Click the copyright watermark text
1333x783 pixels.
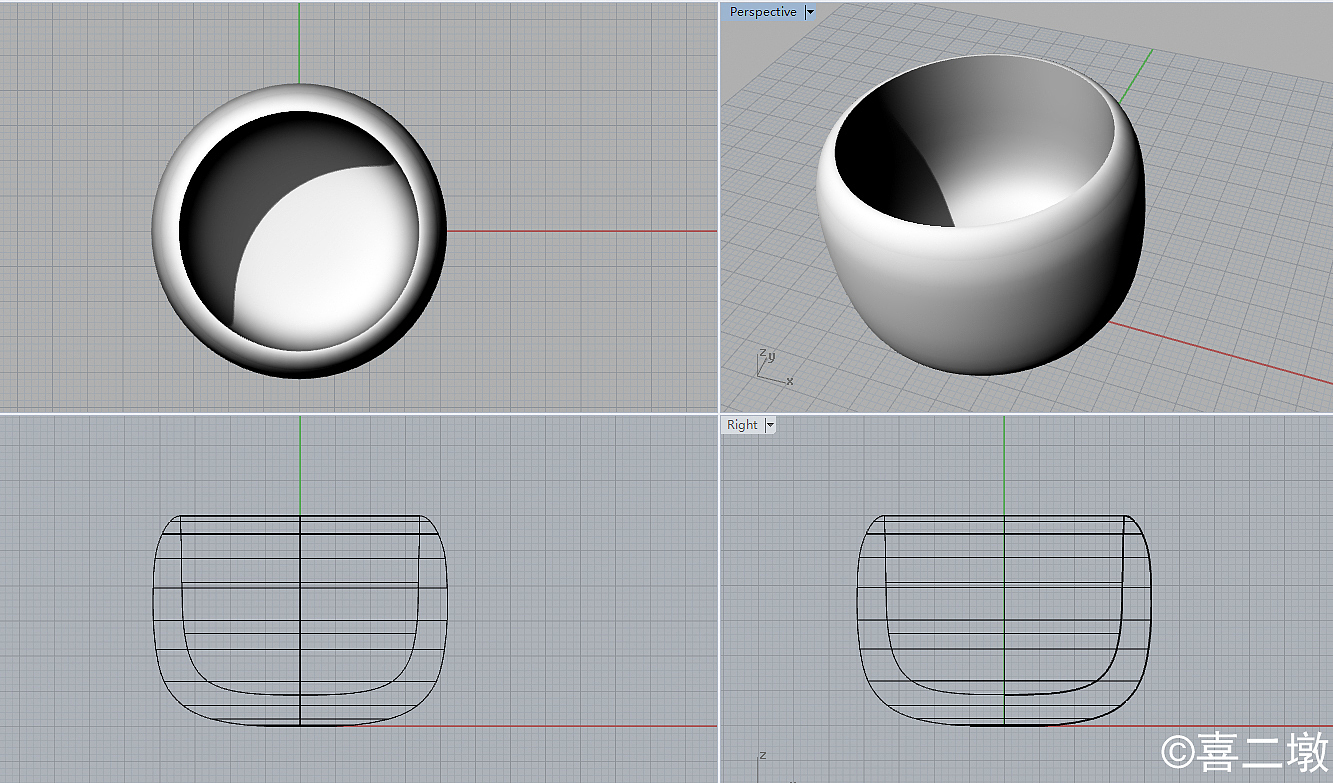click(x=1244, y=751)
